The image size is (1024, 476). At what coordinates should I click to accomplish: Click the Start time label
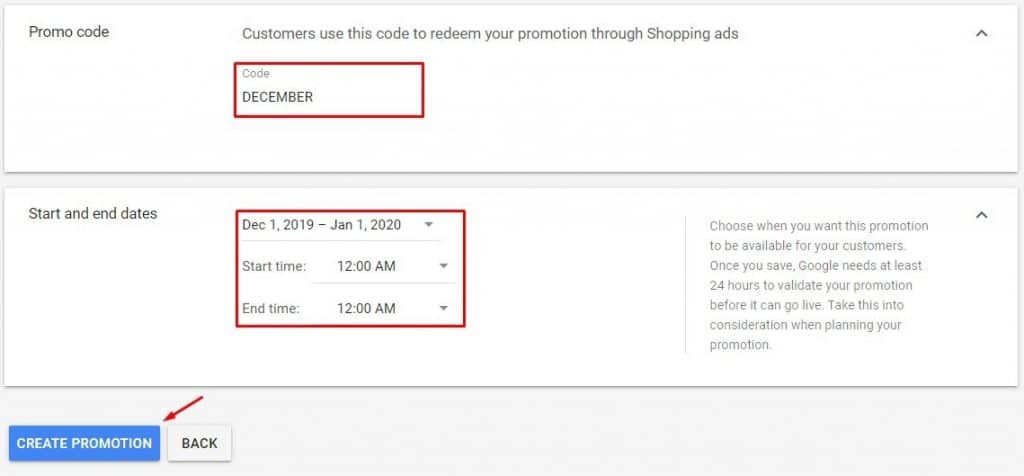coord(274,266)
